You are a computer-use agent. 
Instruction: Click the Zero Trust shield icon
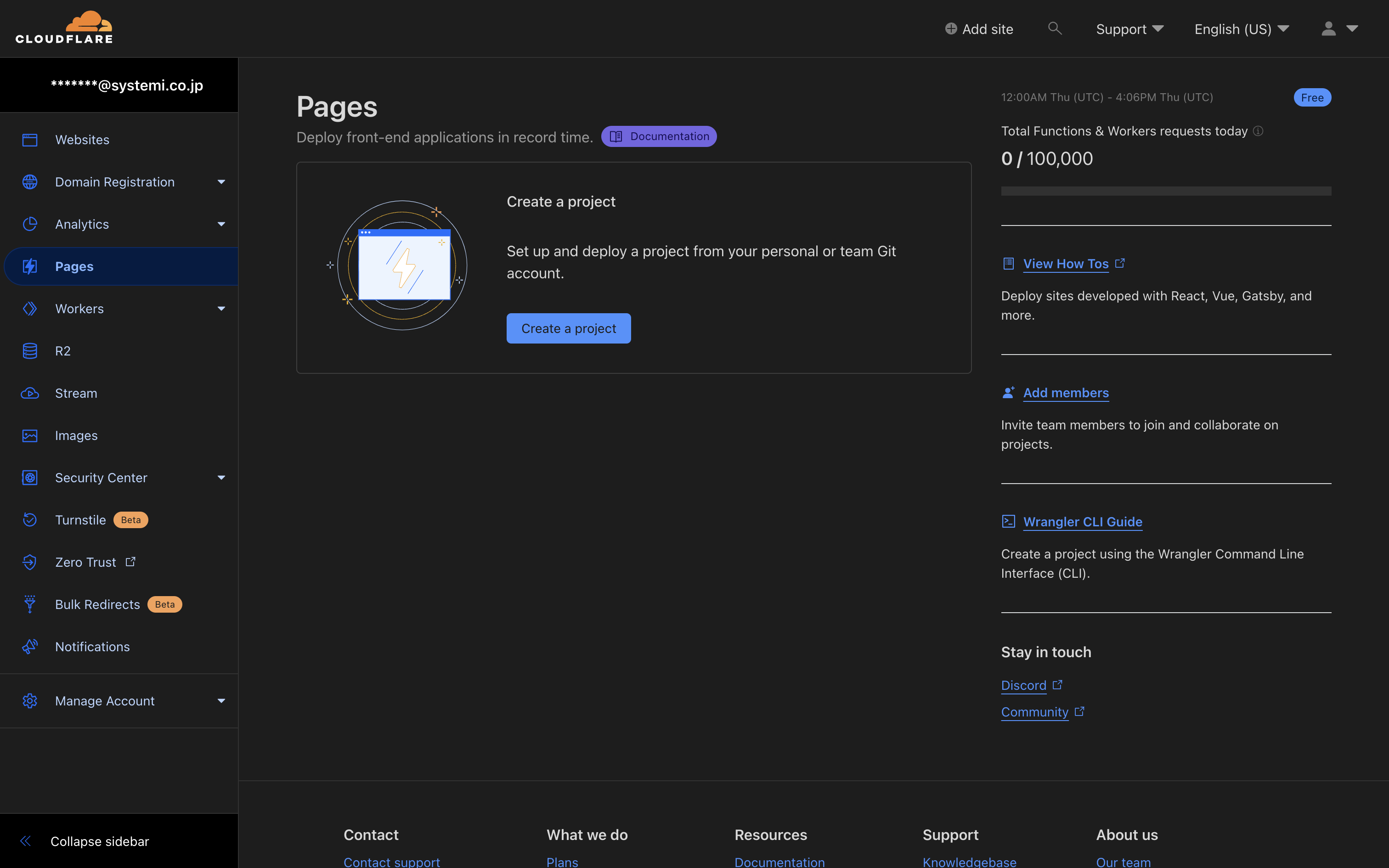30,562
